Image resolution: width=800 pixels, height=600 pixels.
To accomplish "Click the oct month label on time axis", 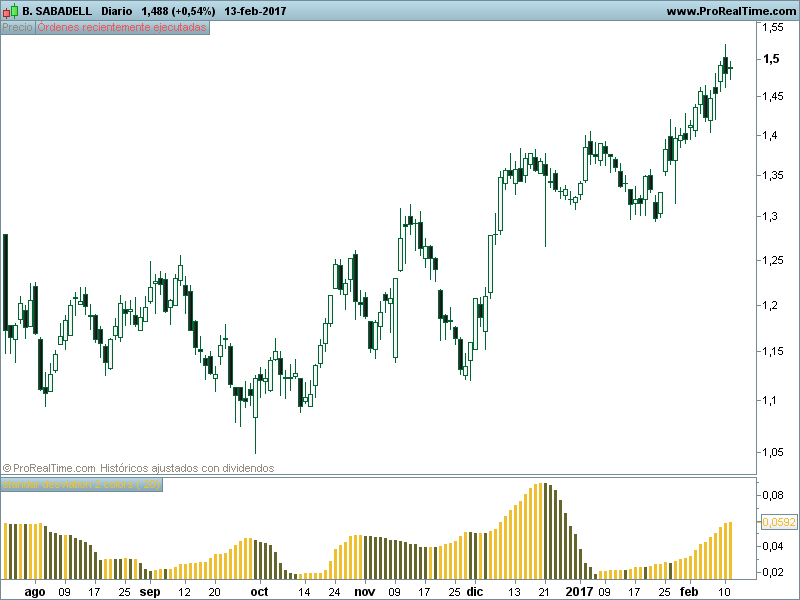I will click(259, 592).
